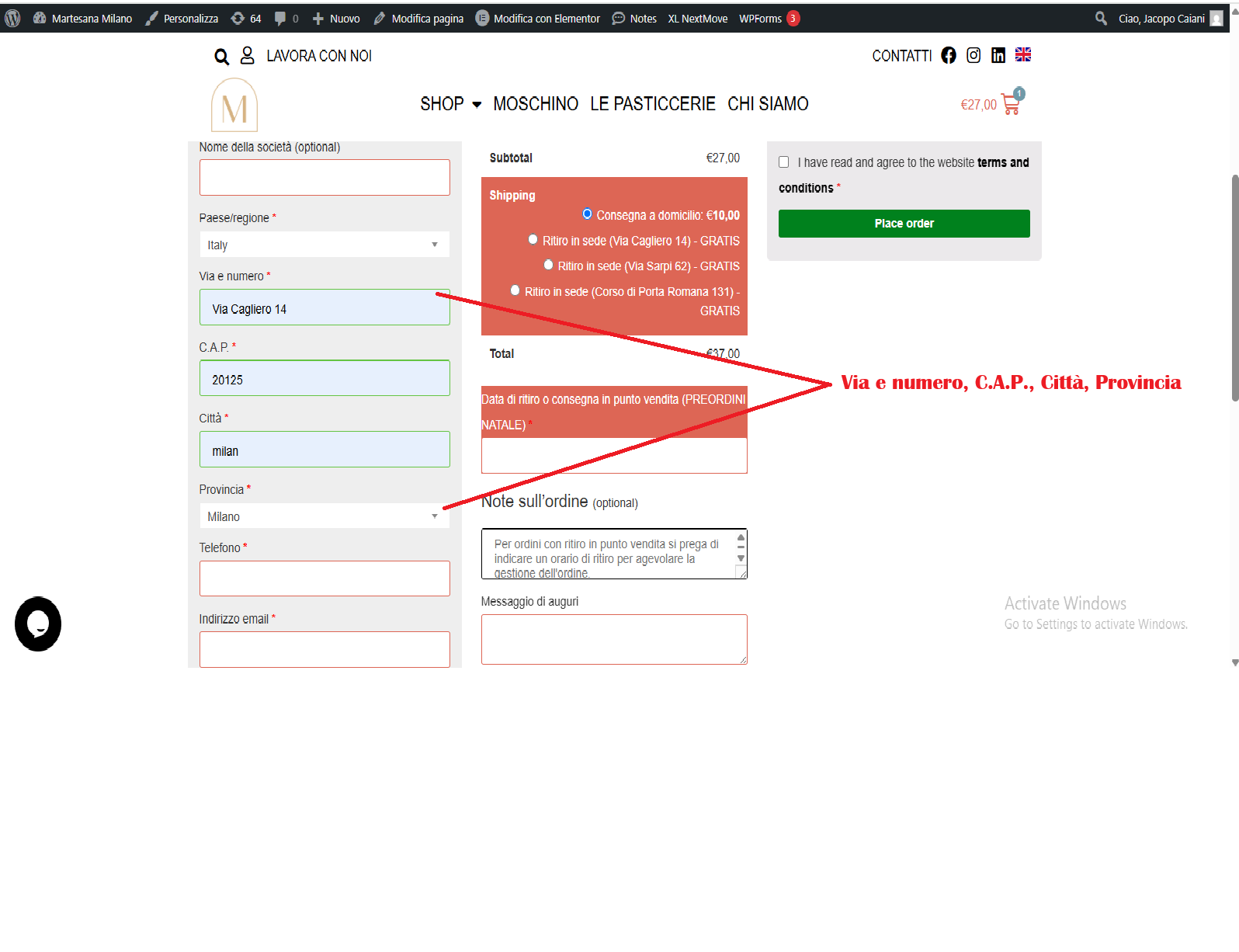This screenshot has width=1239, height=952.
Task: Click the admin bar search magnifier
Action: [x=1101, y=18]
